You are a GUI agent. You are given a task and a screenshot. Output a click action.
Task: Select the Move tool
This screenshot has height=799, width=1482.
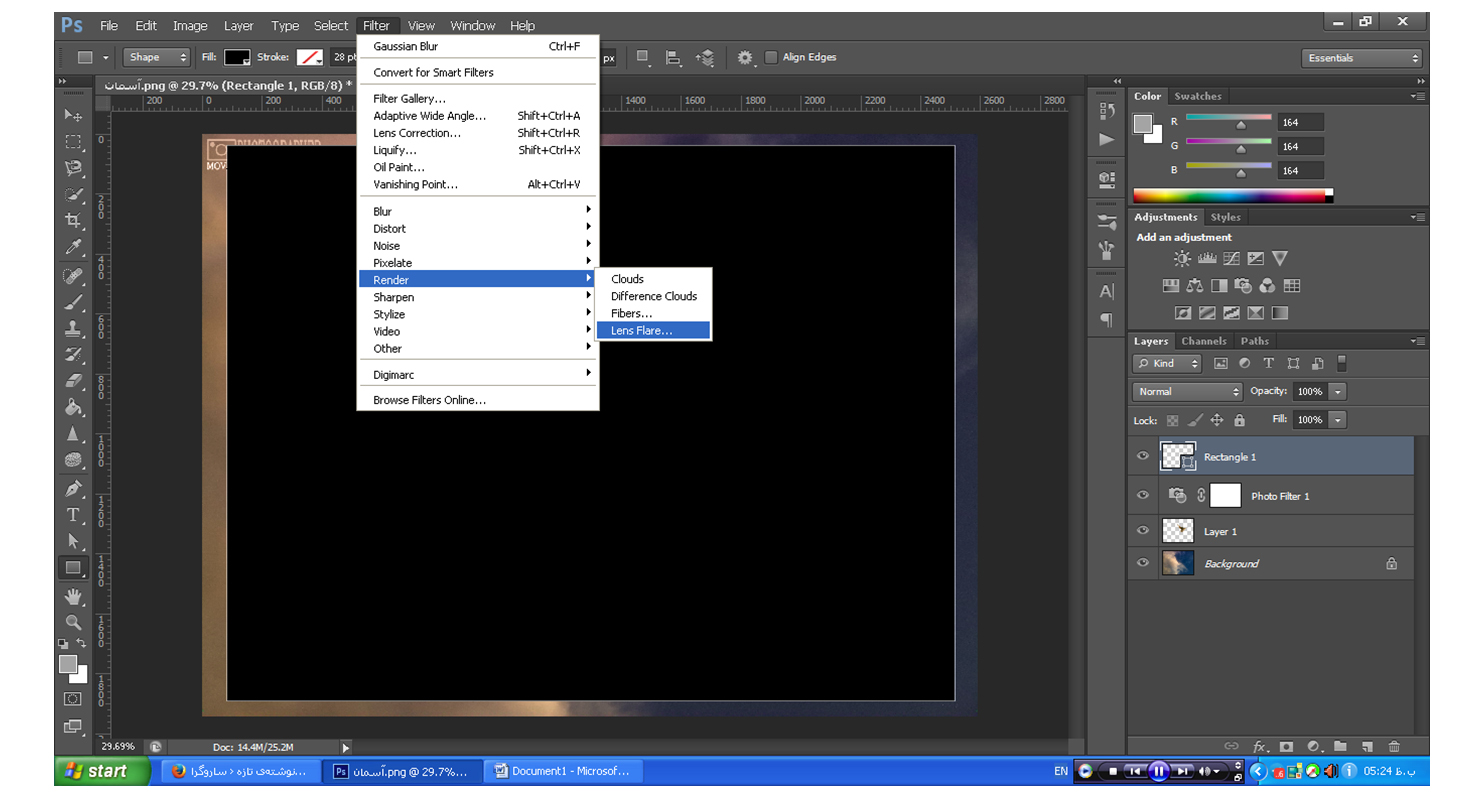click(x=73, y=116)
